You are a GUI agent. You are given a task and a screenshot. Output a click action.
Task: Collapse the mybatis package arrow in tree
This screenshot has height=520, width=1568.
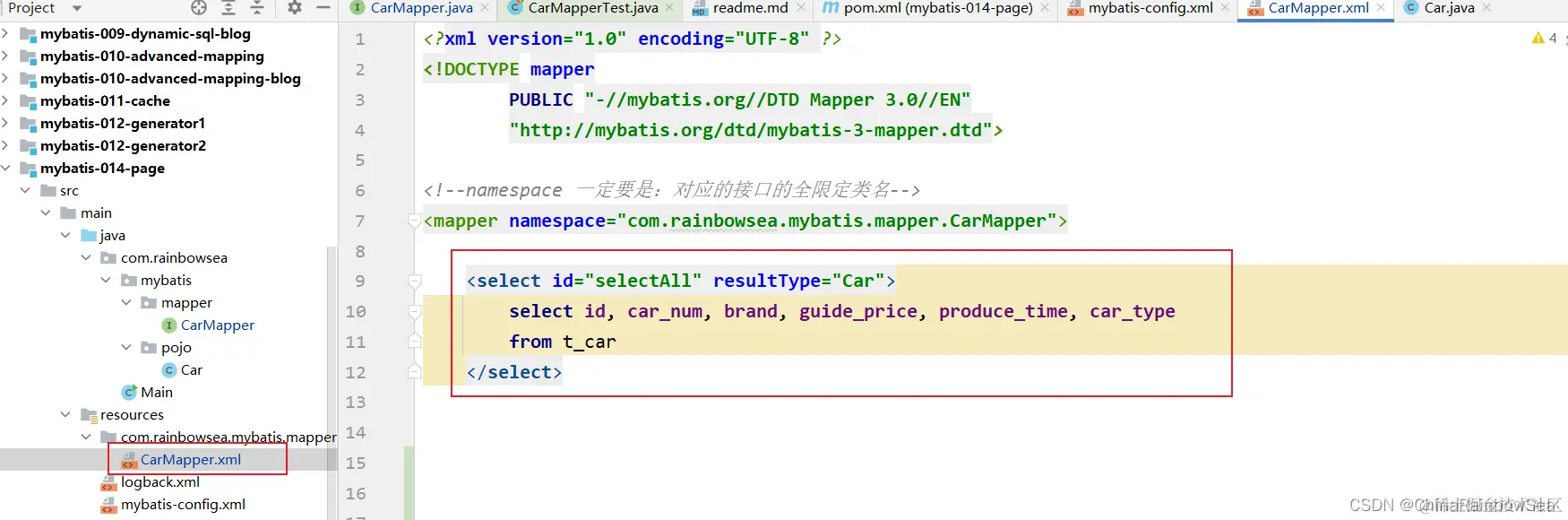click(x=106, y=281)
